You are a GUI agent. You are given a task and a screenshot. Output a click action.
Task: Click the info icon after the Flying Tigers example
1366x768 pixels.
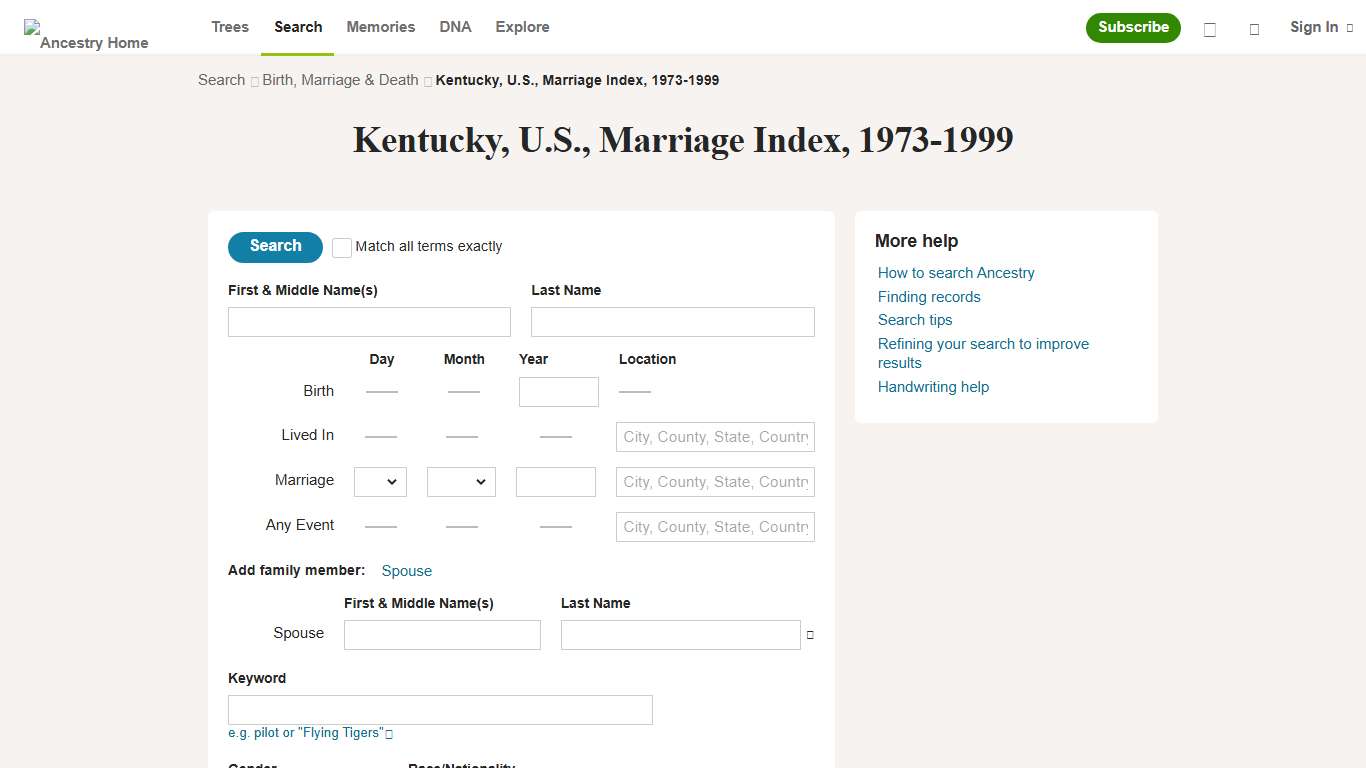coord(389,733)
